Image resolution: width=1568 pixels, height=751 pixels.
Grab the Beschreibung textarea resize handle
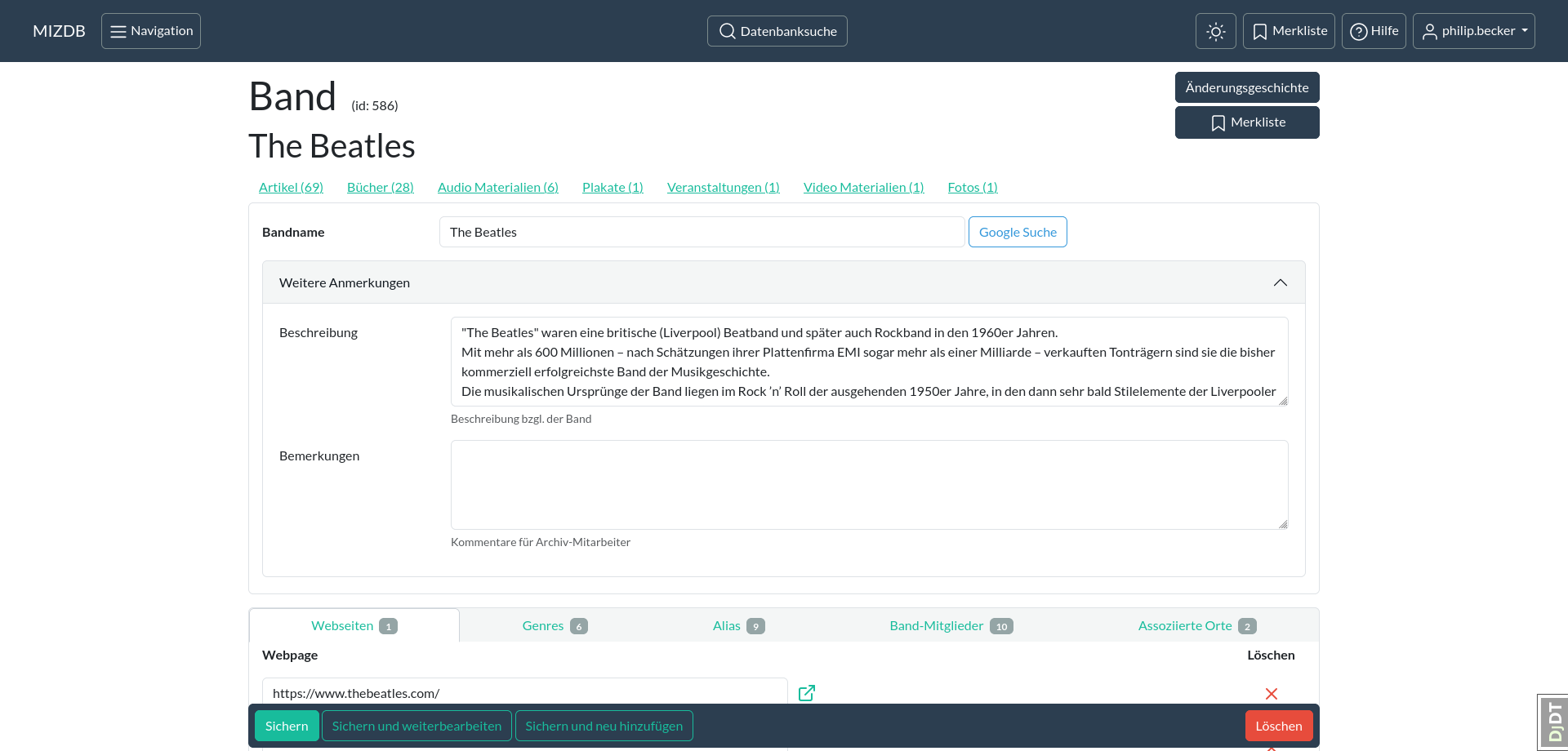(1283, 401)
